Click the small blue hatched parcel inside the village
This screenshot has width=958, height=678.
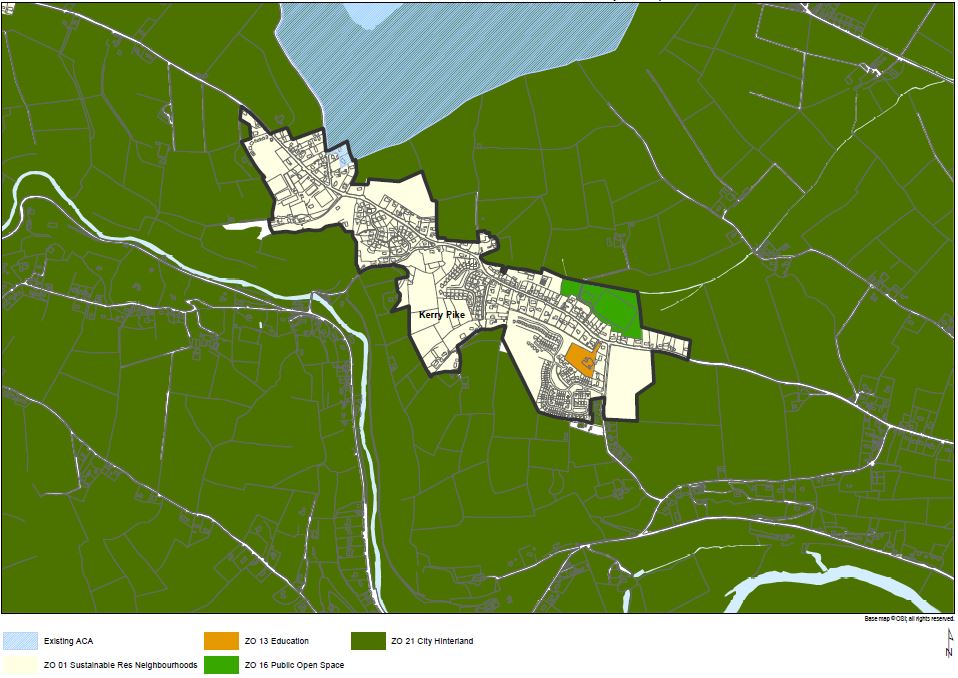(x=345, y=158)
